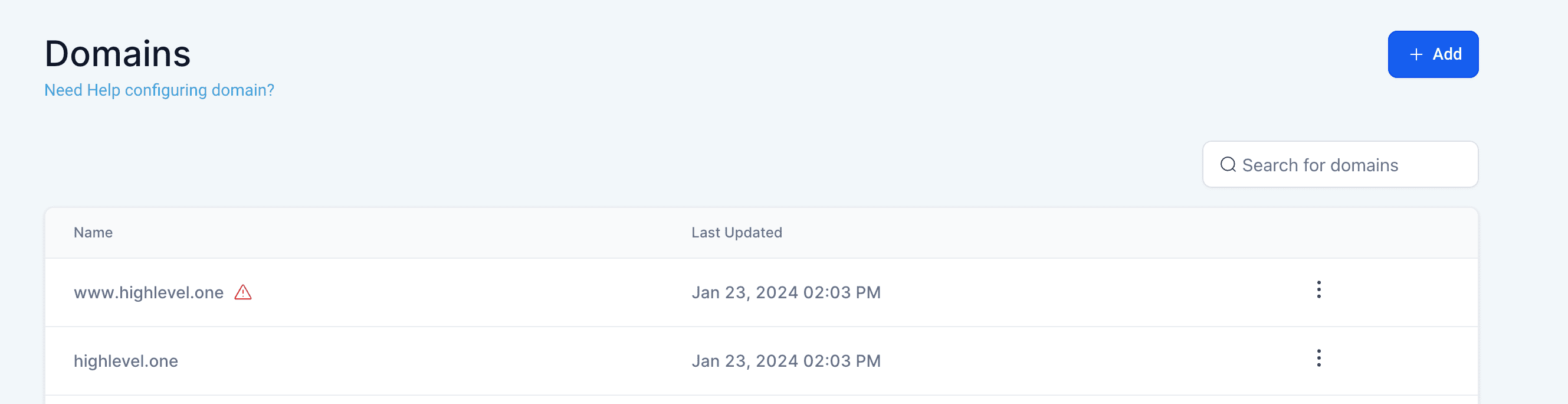Viewport: 1568px width, 404px height.
Task: Click the timestamp in the www.highlevel.one row
Action: tap(786, 293)
